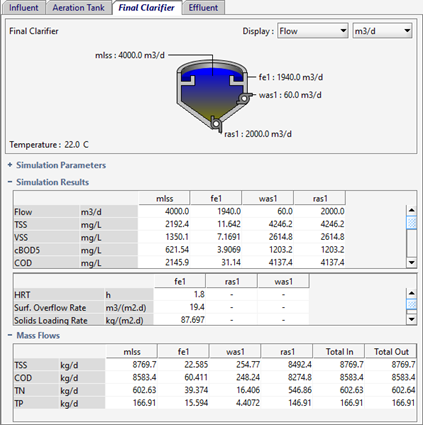The height and width of the screenshot is (425, 423).
Task: Click the Total Out column header
Action: [x=391, y=351]
